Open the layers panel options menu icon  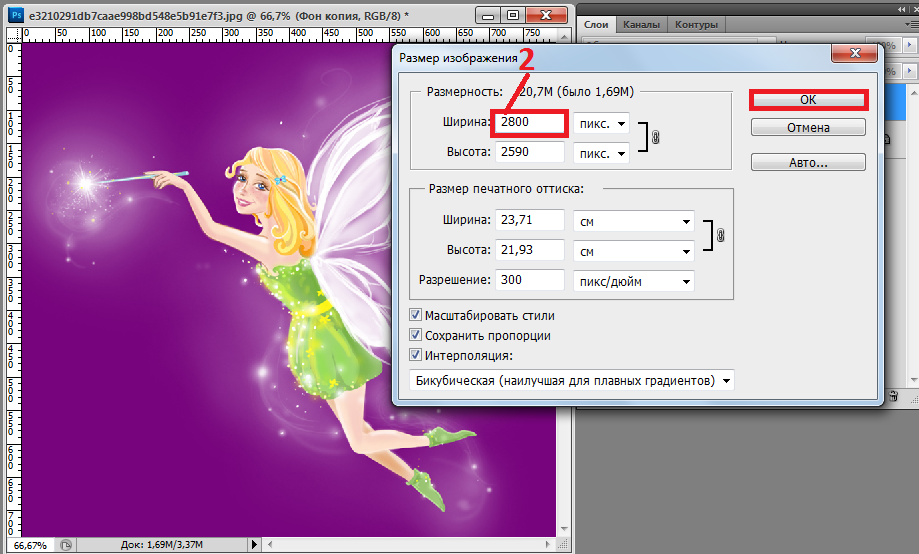pos(910,25)
